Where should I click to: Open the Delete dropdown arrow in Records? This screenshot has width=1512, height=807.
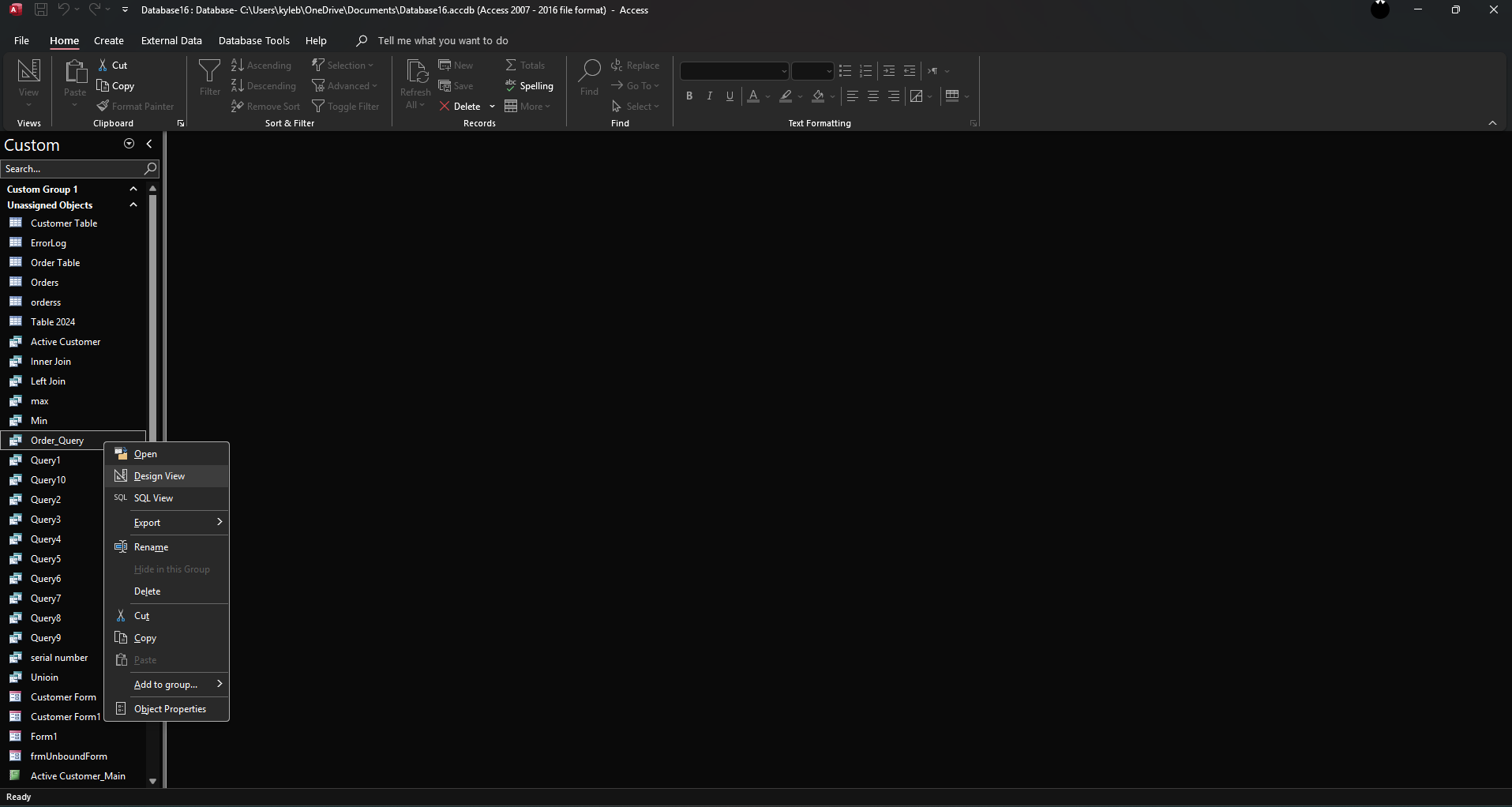pyautogui.click(x=492, y=107)
